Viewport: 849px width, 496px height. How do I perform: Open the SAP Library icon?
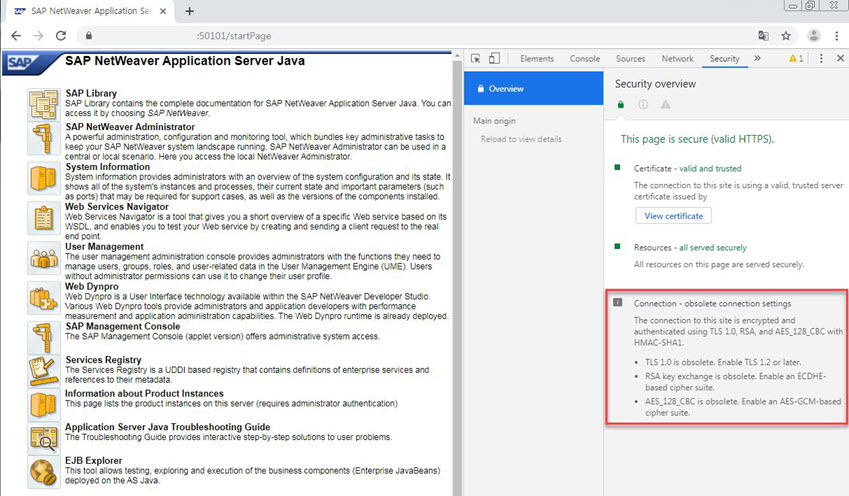tap(43, 104)
